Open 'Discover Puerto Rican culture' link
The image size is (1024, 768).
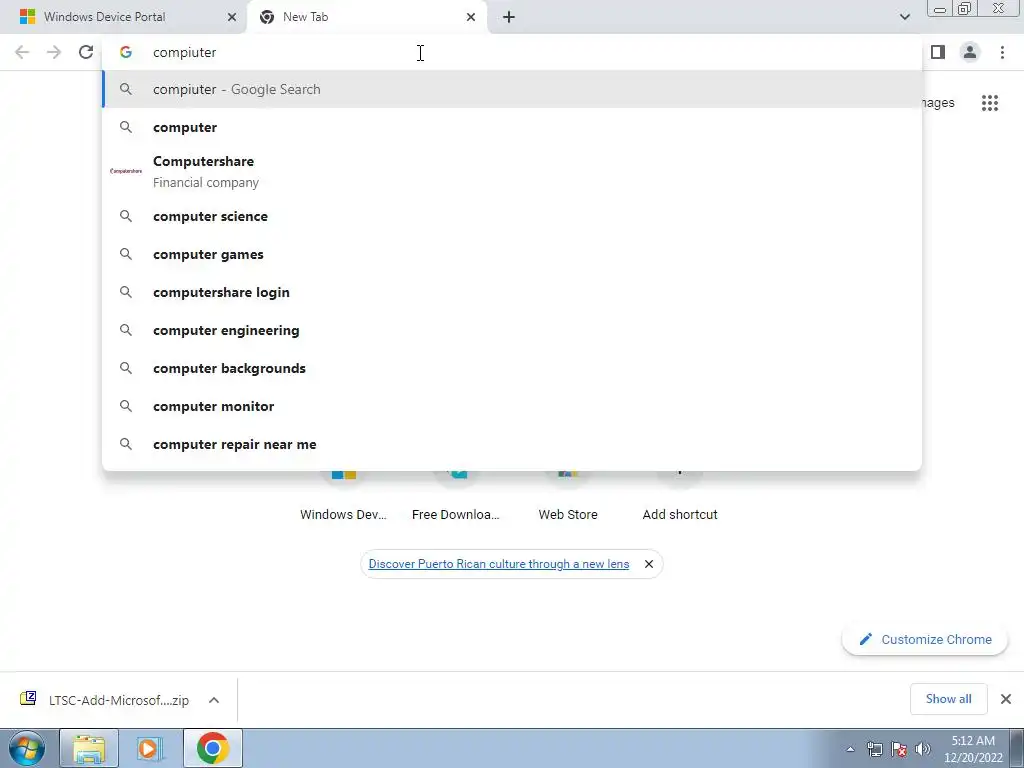498,564
